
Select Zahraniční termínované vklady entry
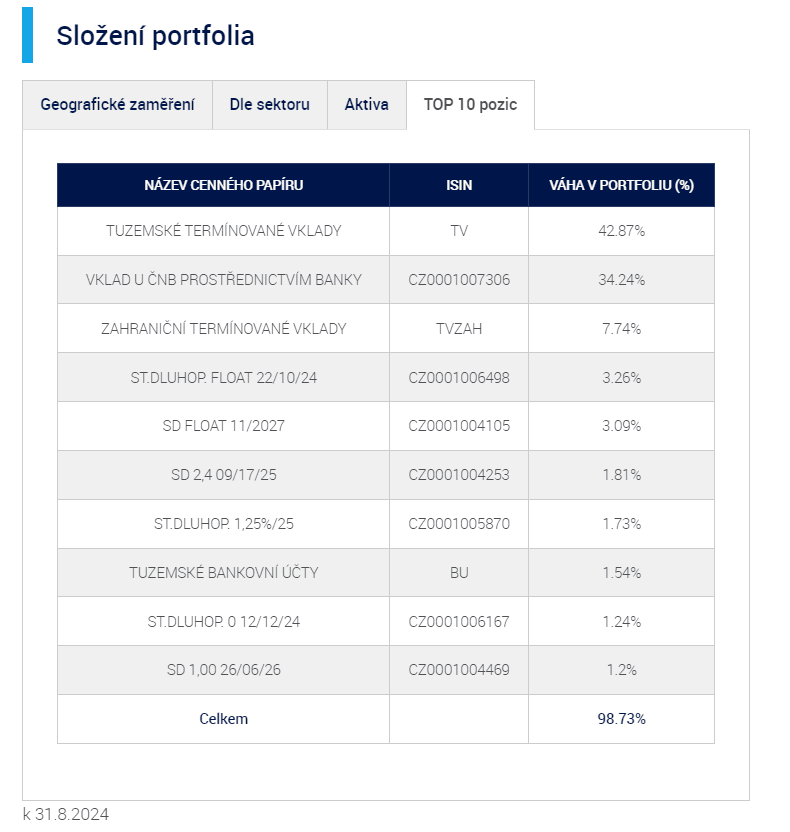(x=223, y=329)
